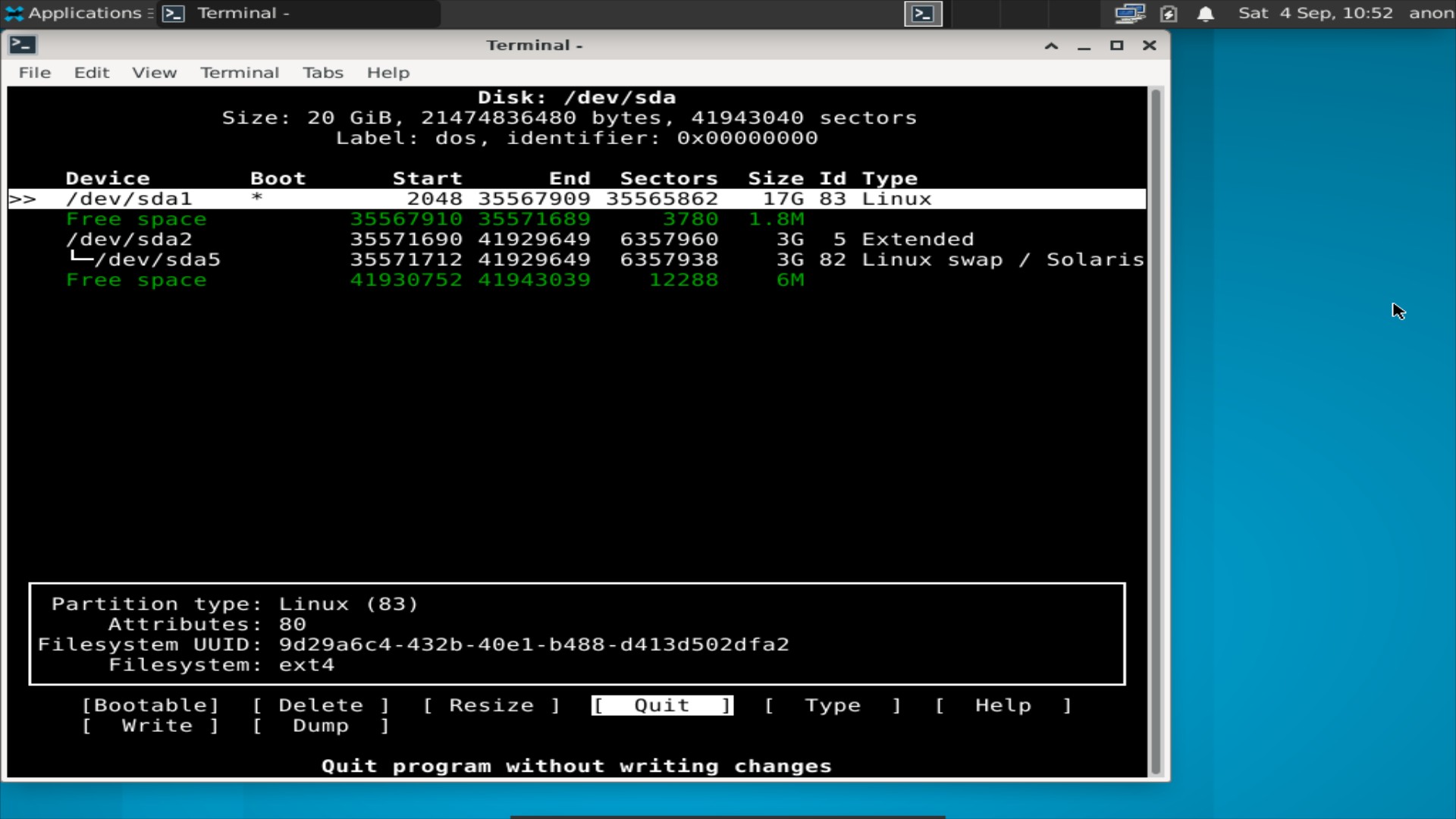
Task: Toggle the Bootable flag for /dev/sda1
Action: click(x=151, y=704)
